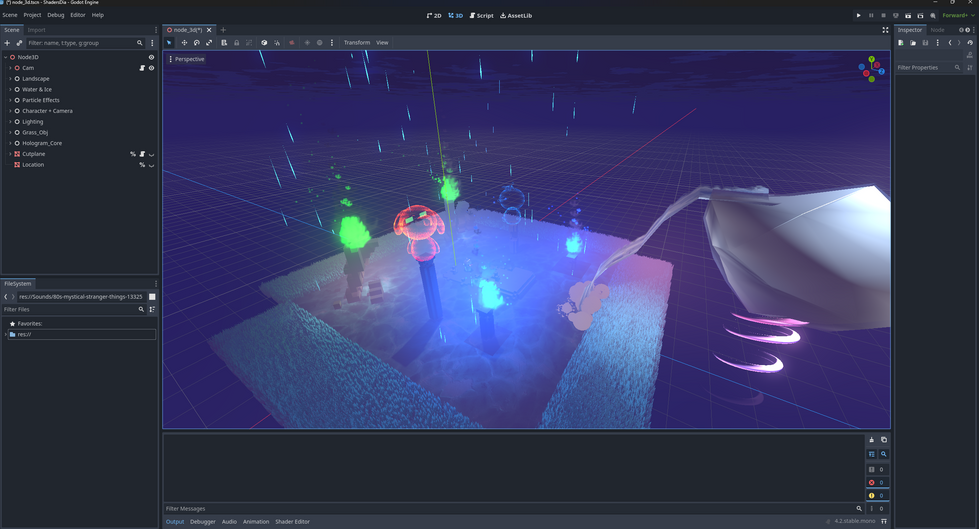
Task: Run a specific scene icon
Action: [920, 16]
